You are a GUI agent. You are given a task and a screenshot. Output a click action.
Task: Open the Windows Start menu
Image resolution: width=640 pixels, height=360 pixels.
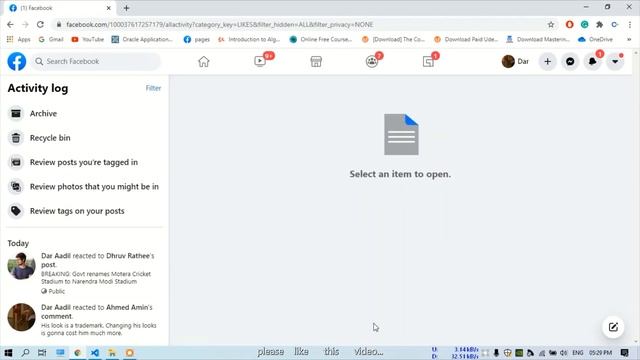point(8,353)
